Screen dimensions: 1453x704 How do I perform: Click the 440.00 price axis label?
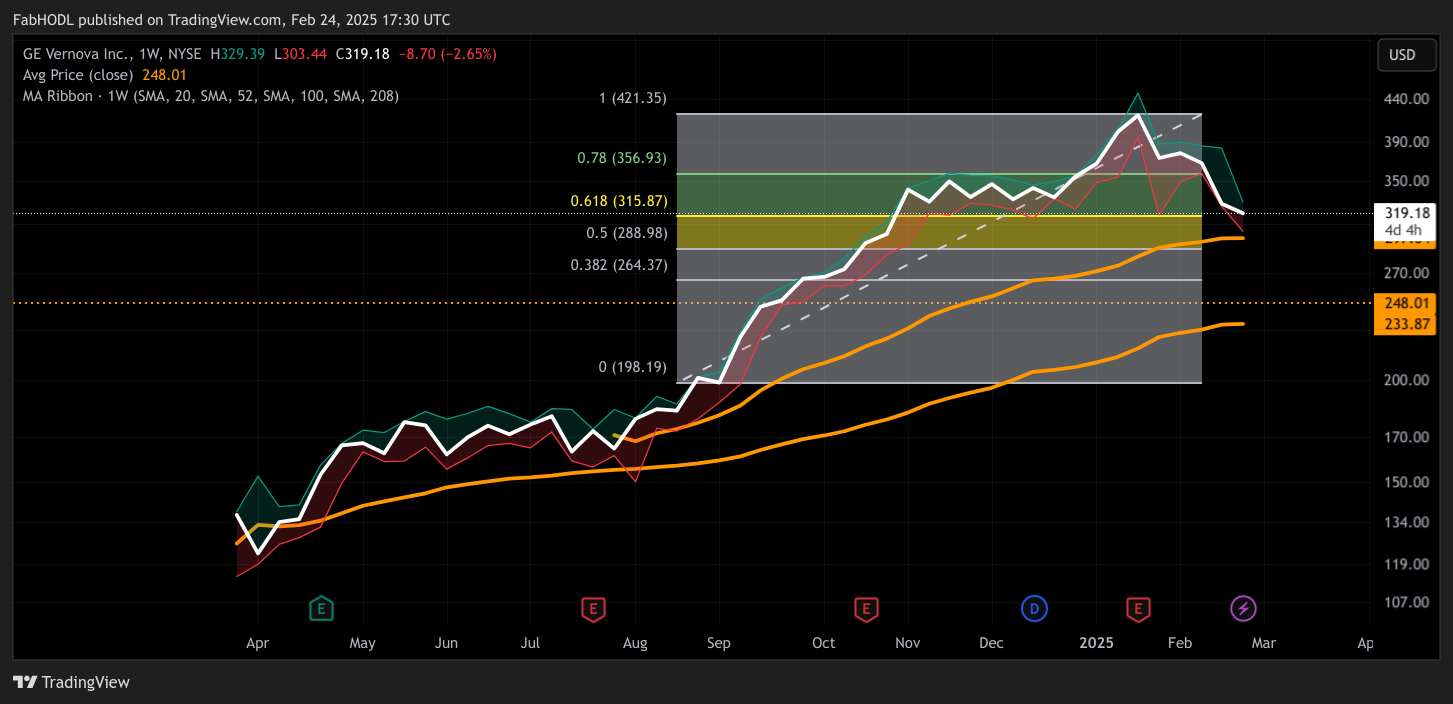(x=1406, y=99)
